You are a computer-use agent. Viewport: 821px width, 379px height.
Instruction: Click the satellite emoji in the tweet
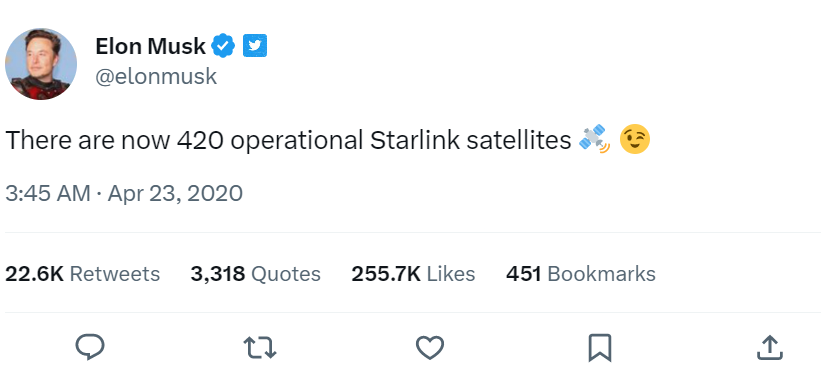pyautogui.click(x=595, y=140)
